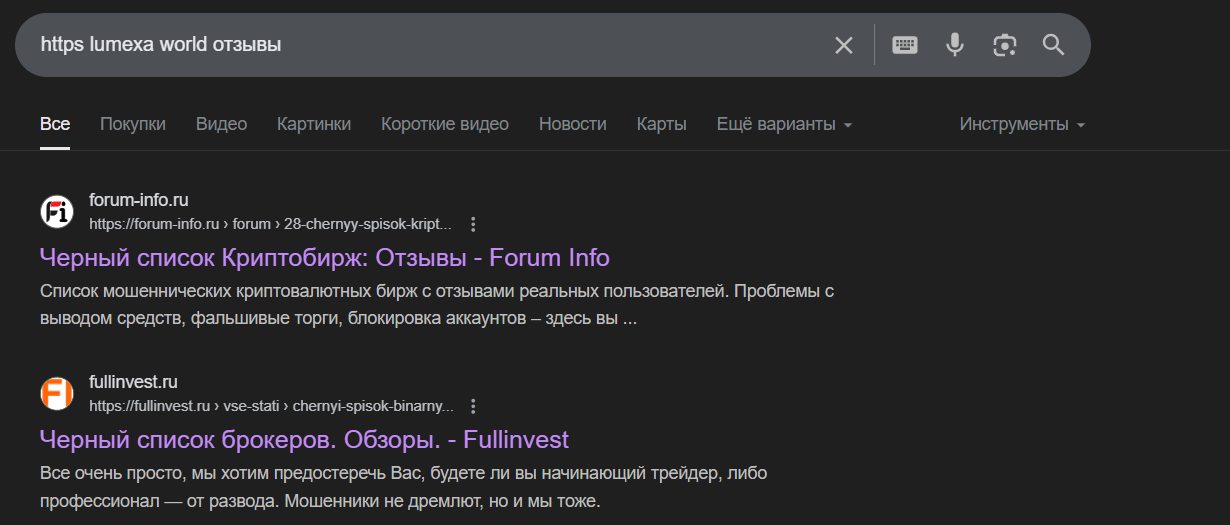Clear the search query with X icon

(844, 45)
